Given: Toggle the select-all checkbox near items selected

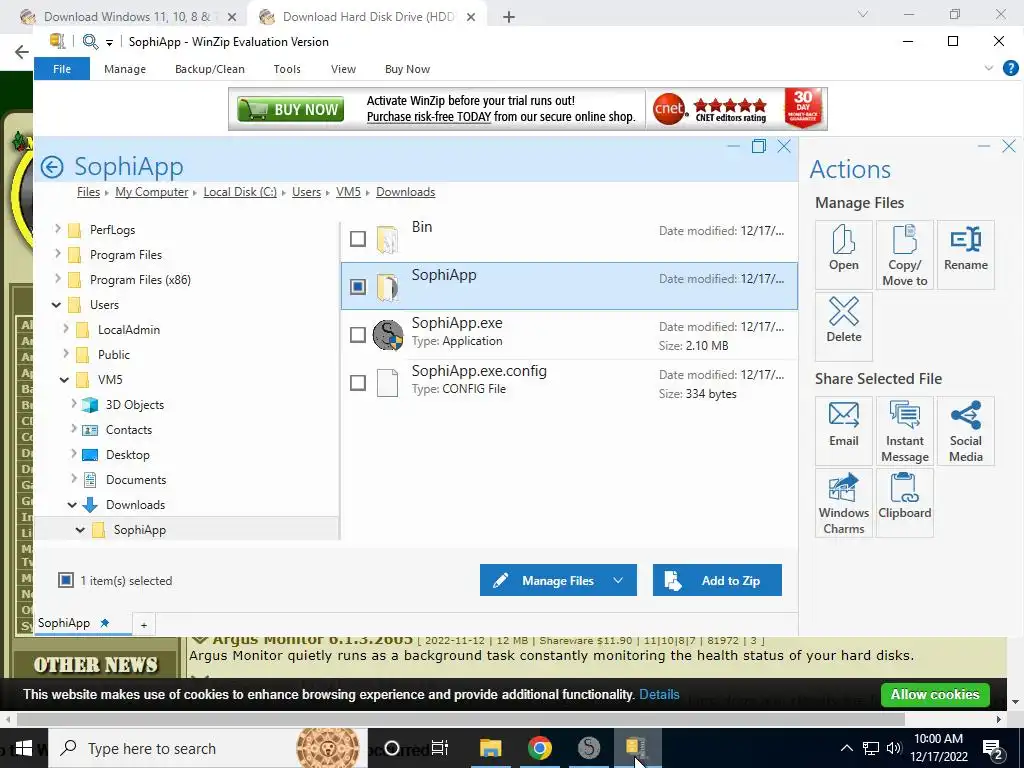Looking at the screenshot, I should [66, 580].
